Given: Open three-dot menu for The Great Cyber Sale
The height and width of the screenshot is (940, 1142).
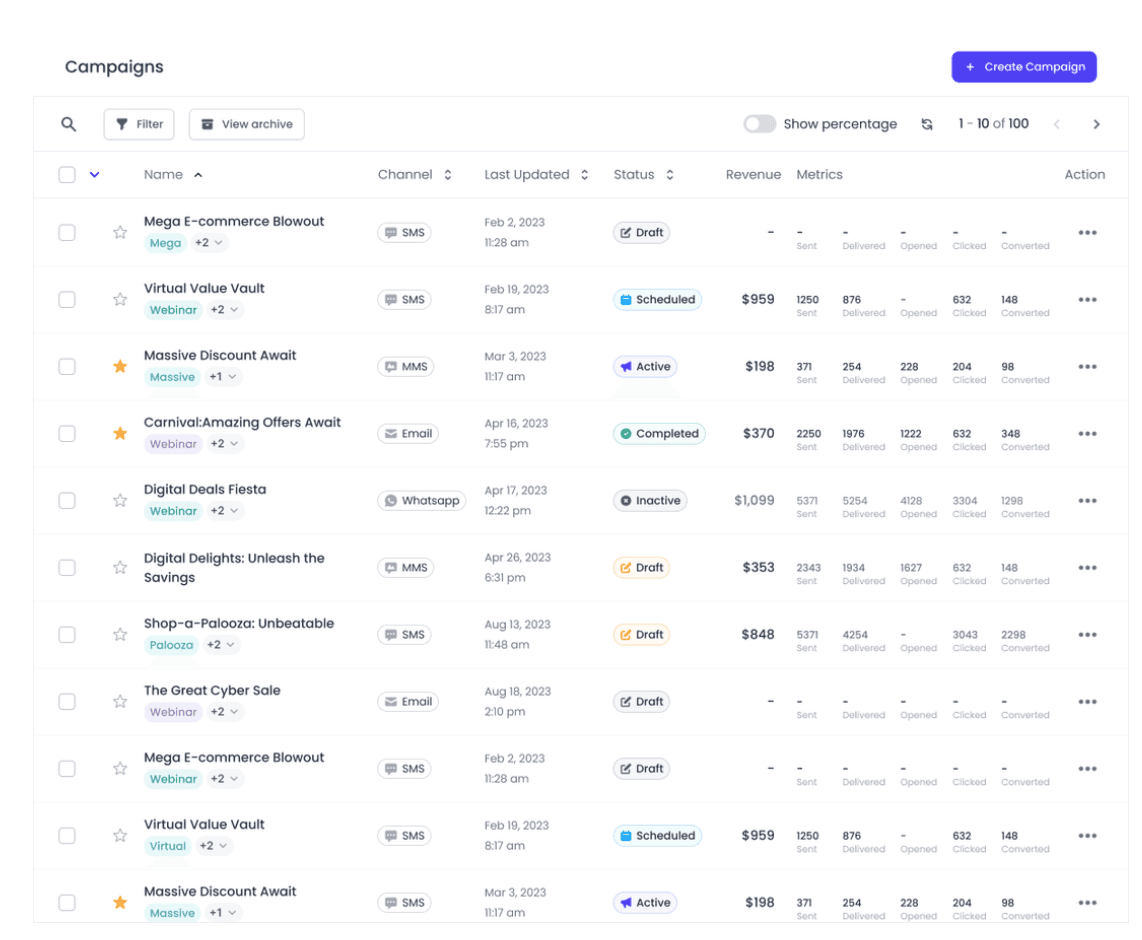Looking at the screenshot, I should pos(1087,702).
